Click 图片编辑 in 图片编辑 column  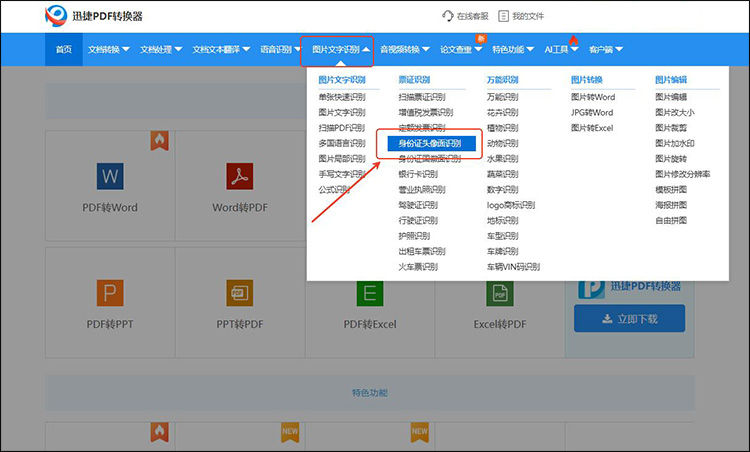coord(671,97)
